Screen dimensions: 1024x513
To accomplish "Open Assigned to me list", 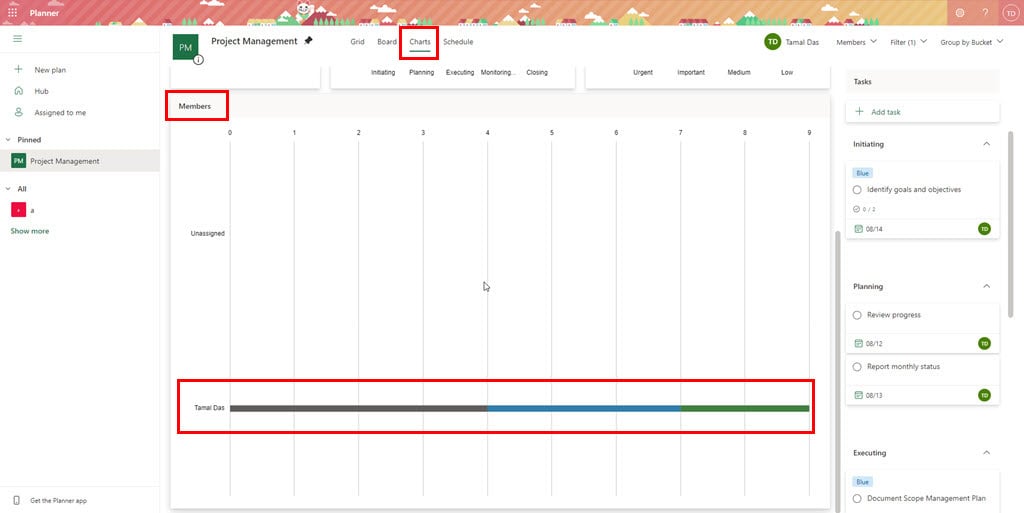I will [x=60, y=113].
